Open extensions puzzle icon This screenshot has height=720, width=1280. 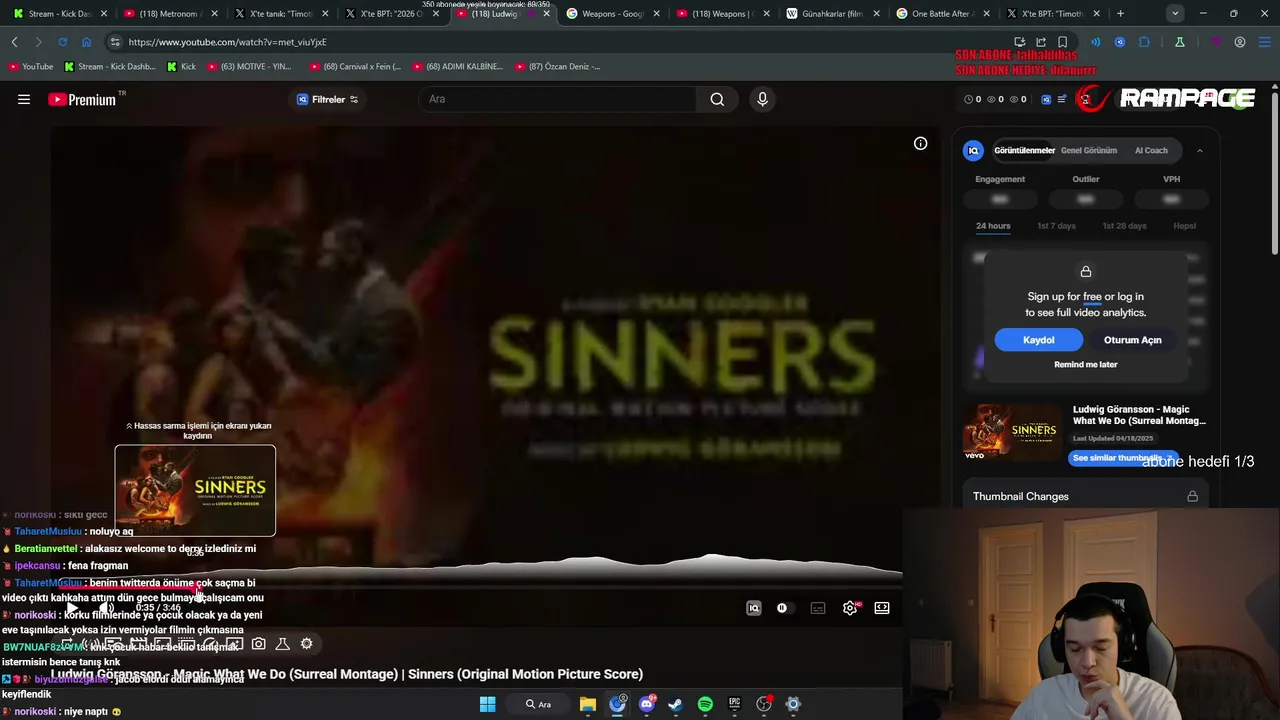[1145, 42]
